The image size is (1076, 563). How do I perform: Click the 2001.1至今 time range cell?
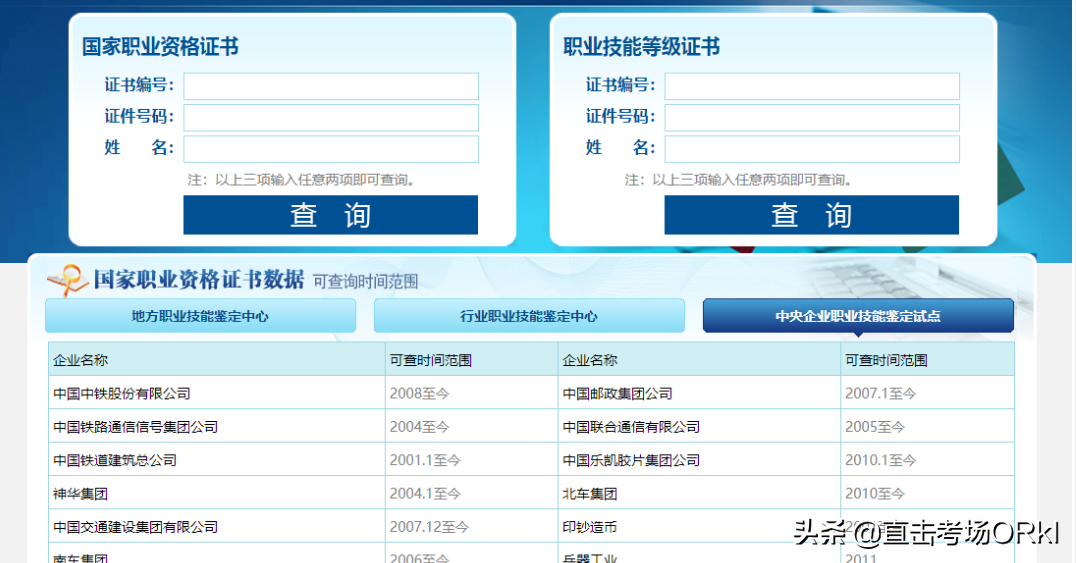tap(471, 460)
